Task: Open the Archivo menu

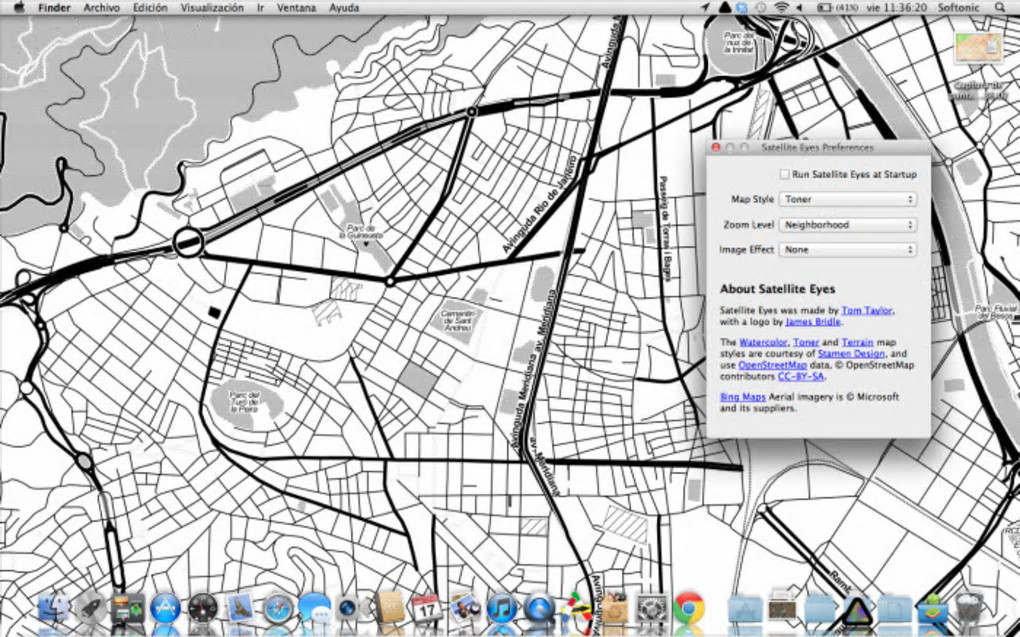Action: pyautogui.click(x=102, y=7)
